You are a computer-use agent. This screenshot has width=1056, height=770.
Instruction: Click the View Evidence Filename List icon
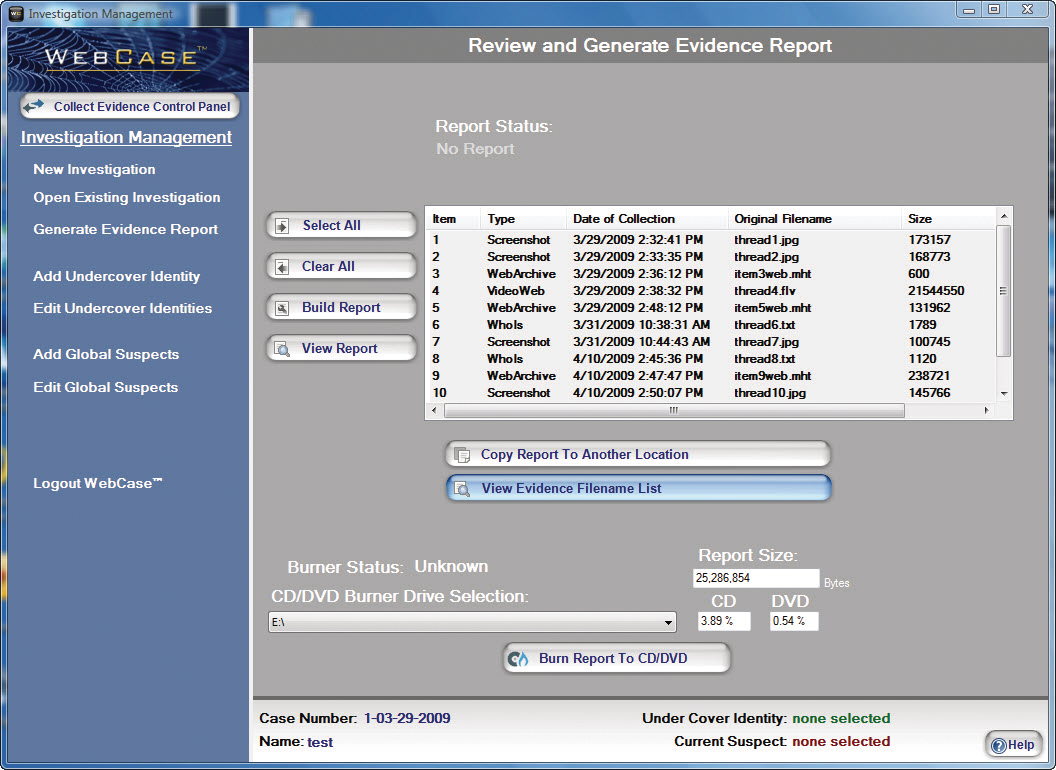pyautogui.click(x=462, y=489)
